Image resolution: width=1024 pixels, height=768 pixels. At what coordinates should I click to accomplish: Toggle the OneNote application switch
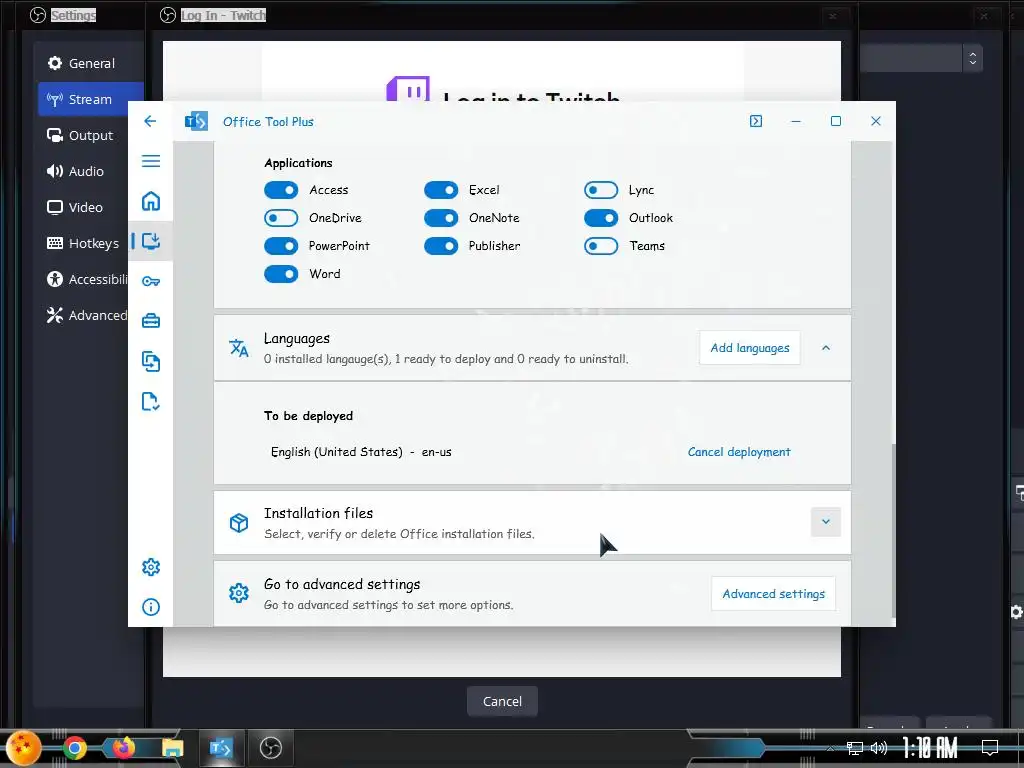pos(441,218)
